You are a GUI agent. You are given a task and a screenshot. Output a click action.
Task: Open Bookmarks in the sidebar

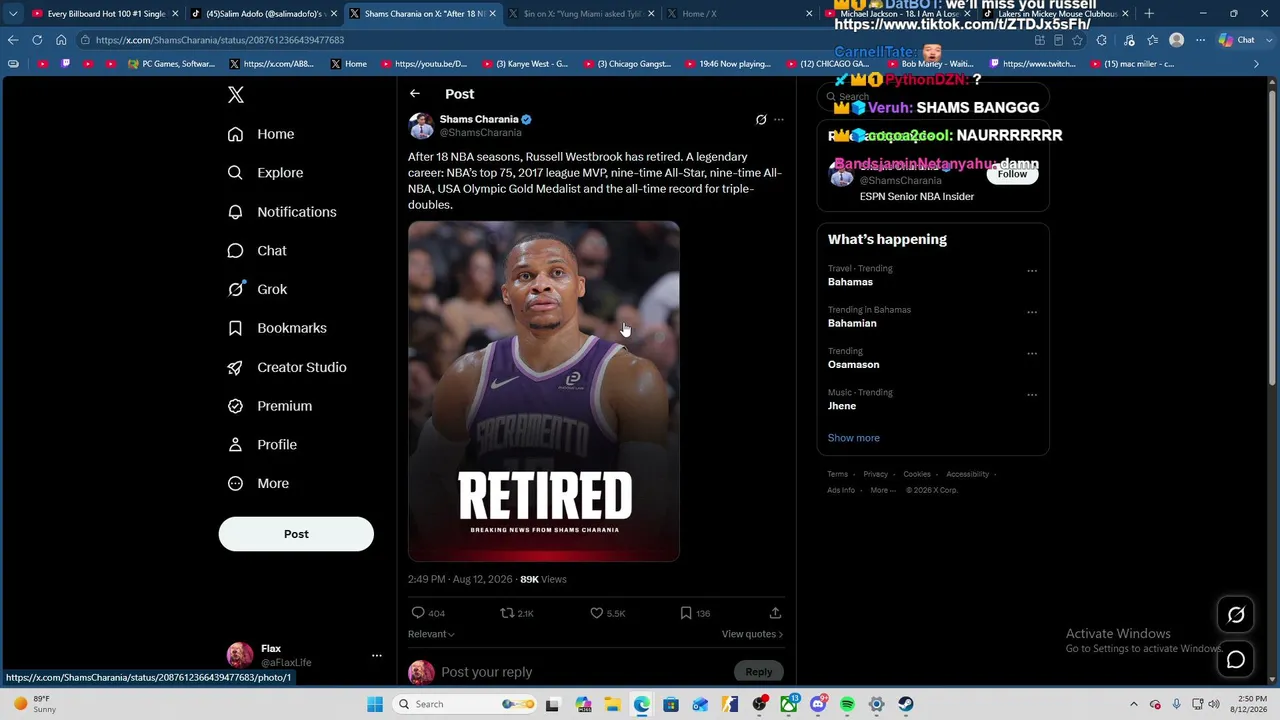click(x=277, y=328)
